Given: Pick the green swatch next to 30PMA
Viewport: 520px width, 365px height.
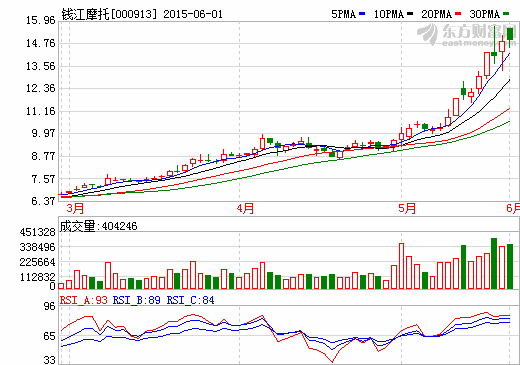Looking at the screenshot, I should [506, 14].
